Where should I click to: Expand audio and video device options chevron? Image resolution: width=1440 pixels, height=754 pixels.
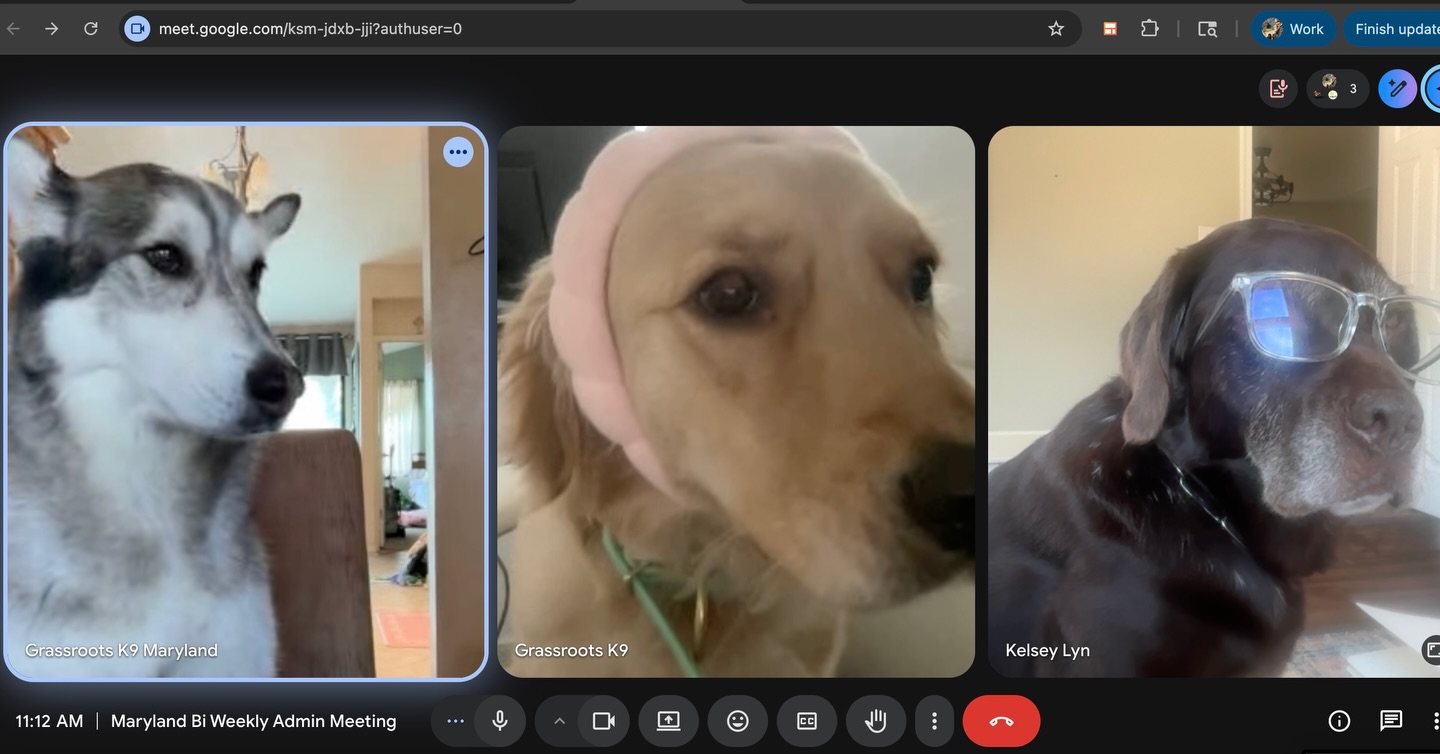coord(559,720)
